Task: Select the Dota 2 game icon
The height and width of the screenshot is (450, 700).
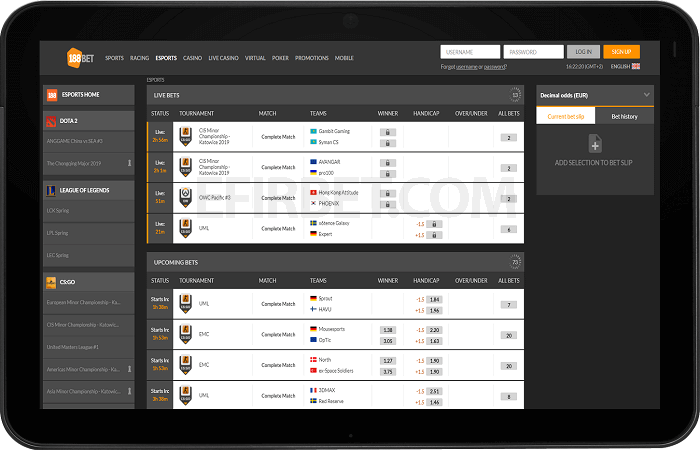Action: [x=51, y=121]
